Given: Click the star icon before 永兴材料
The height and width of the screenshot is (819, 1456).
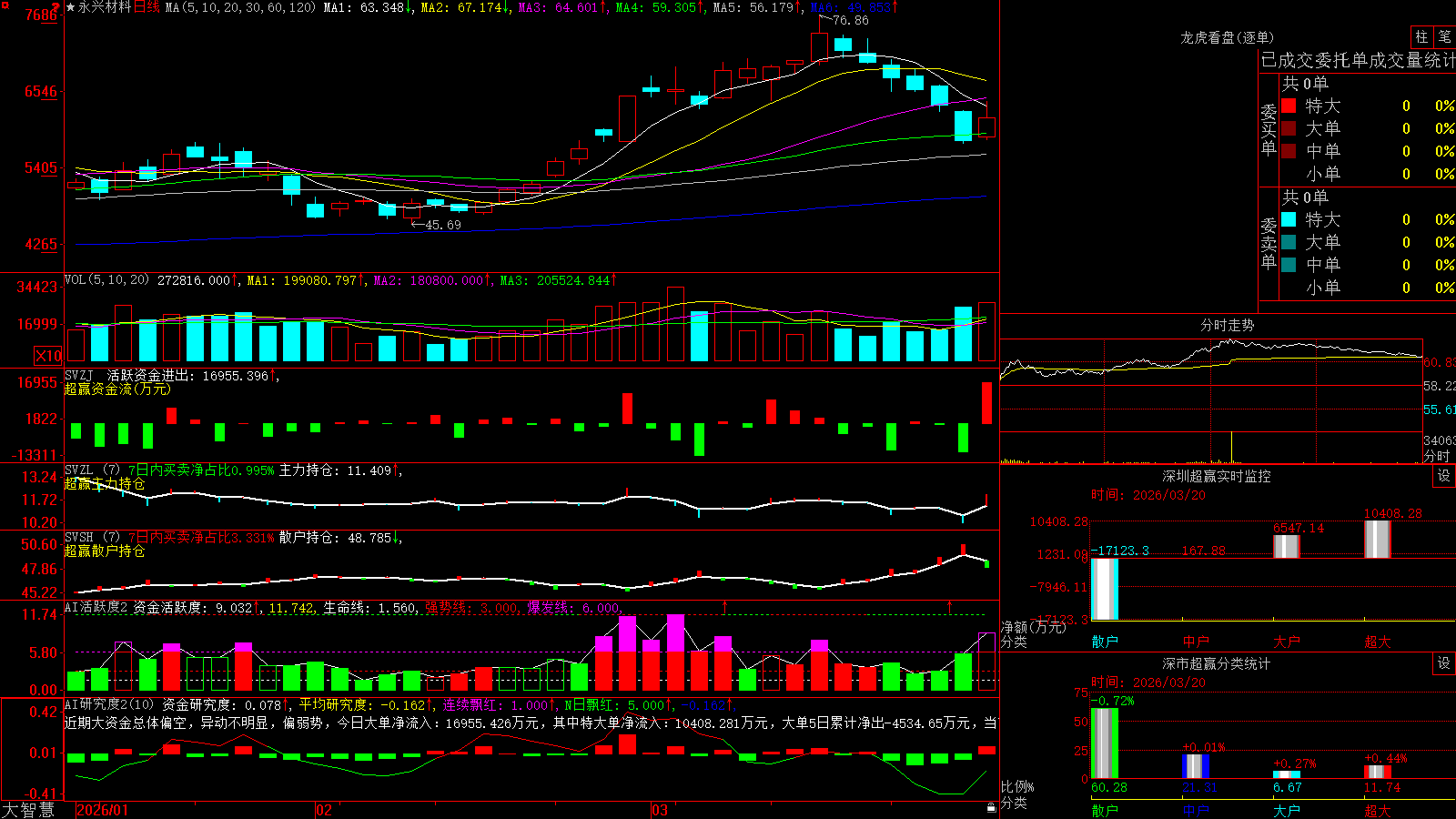Looking at the screenshot, I should (71, 7).
